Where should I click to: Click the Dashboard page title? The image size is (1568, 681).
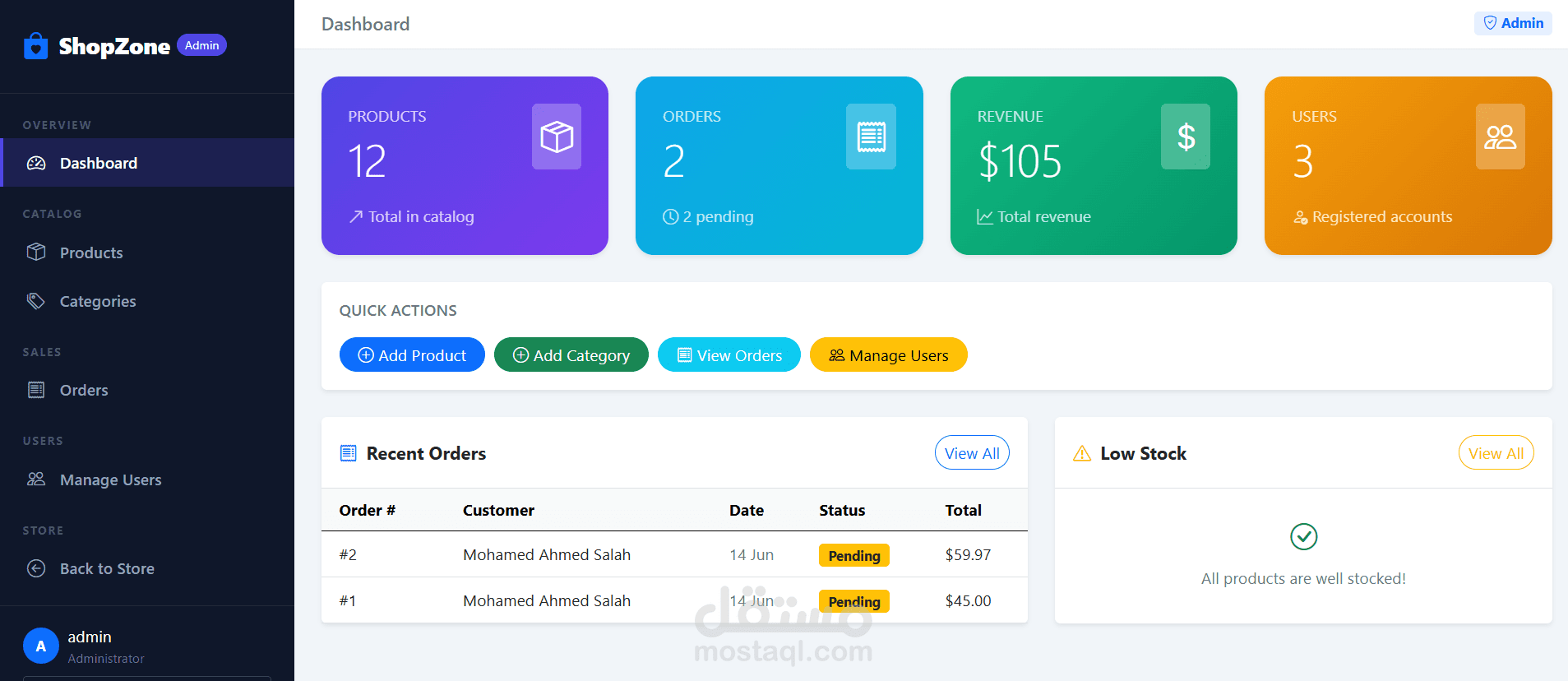(365, 24)
